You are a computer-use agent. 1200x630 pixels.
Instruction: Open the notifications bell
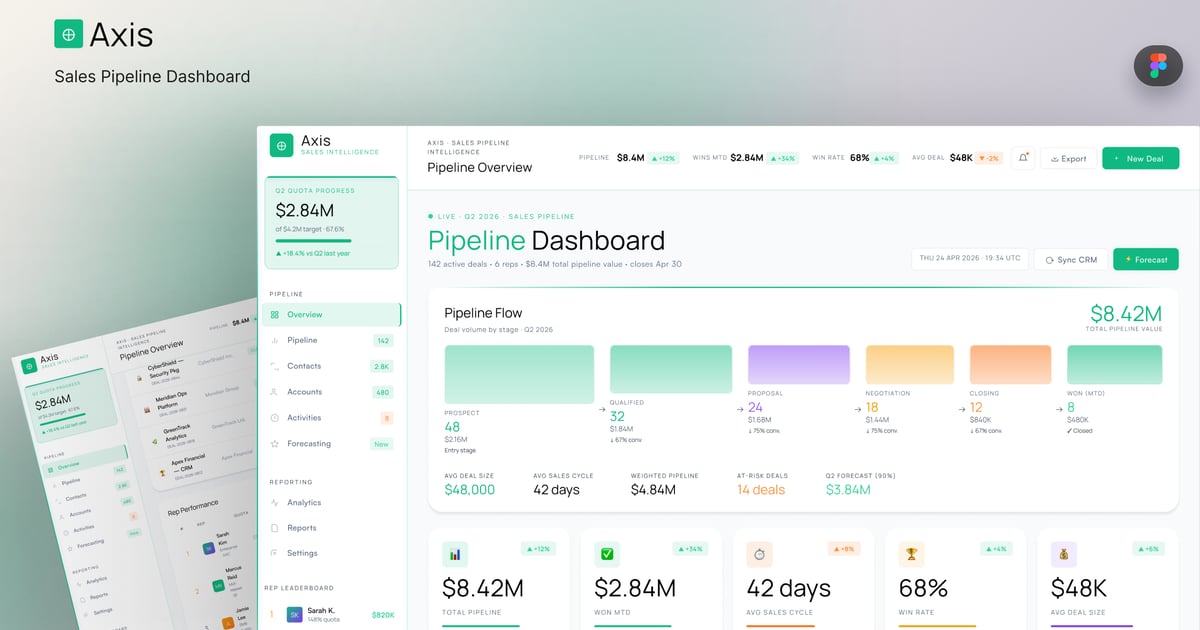1023,158
